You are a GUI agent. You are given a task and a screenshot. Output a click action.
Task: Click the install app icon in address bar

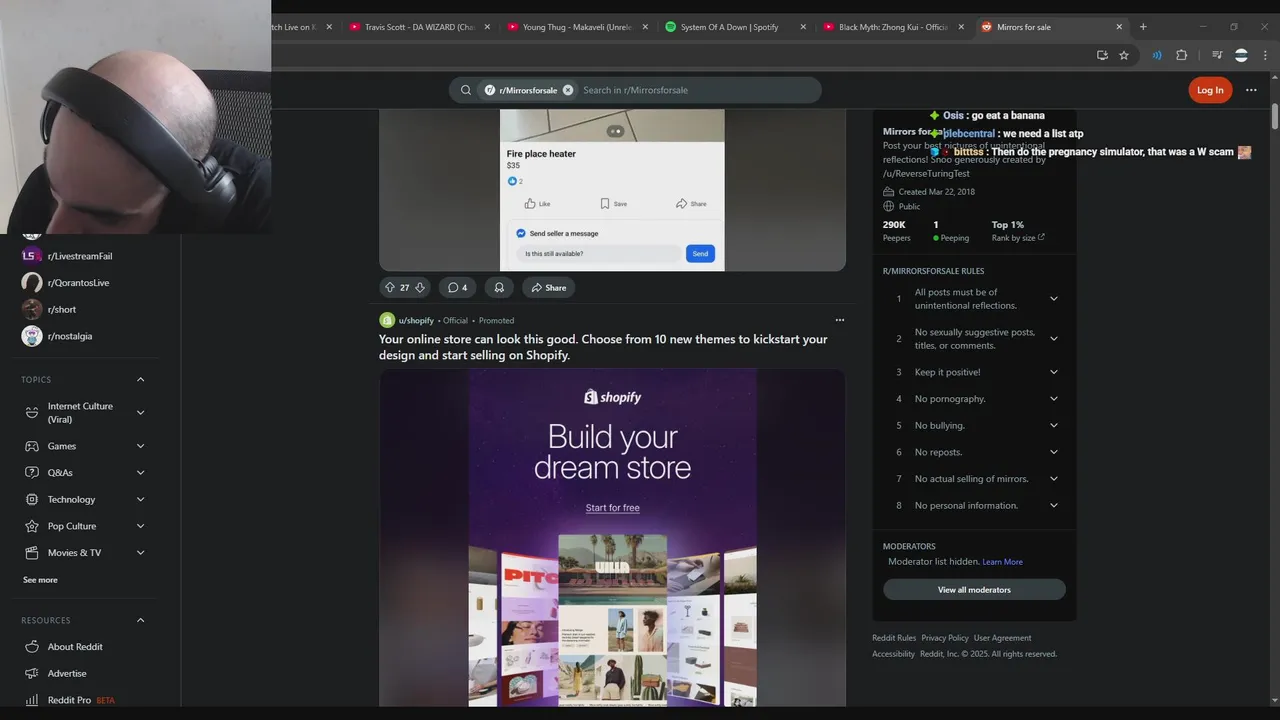[1102, 55]
